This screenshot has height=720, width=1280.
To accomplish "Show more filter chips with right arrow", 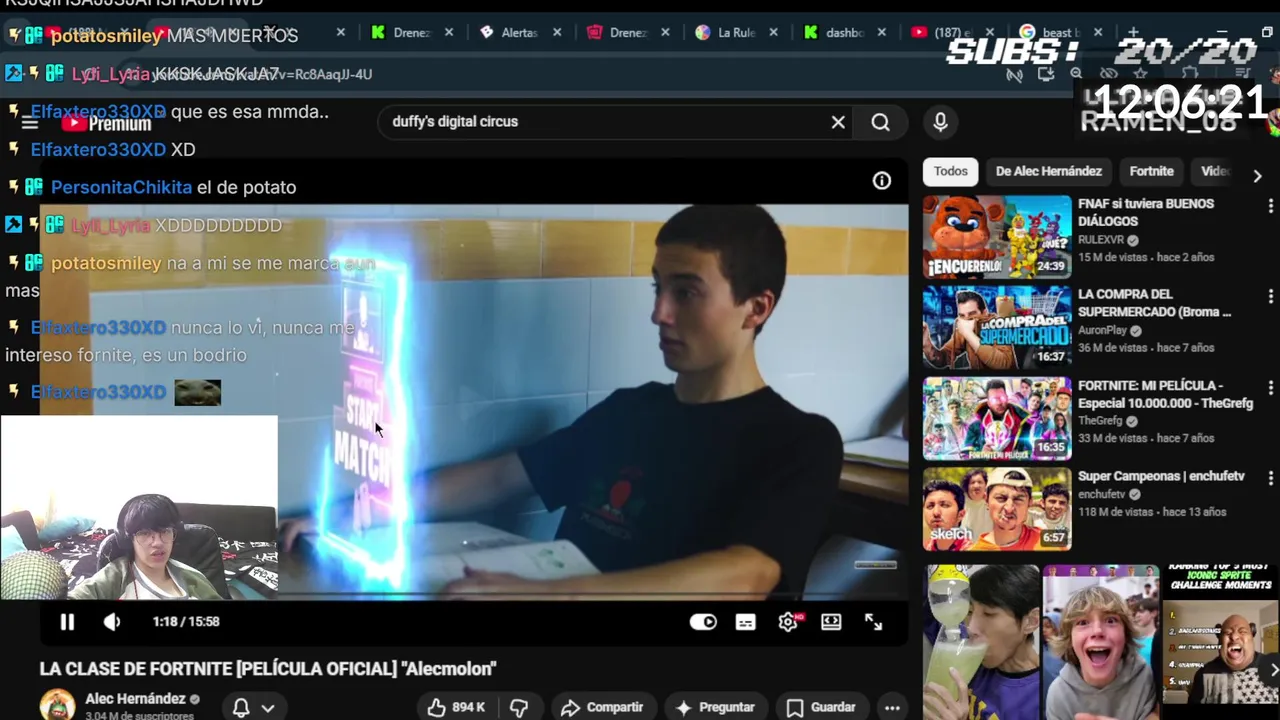I will (x=1257, y=175).
